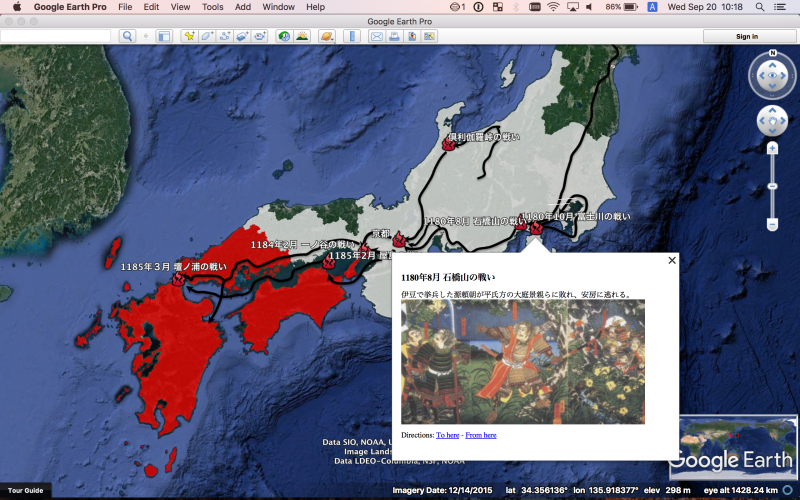The width and height of the screenshot is (800, 500).
Task: Select the Add Polygon tool
Action: (207, 37)
